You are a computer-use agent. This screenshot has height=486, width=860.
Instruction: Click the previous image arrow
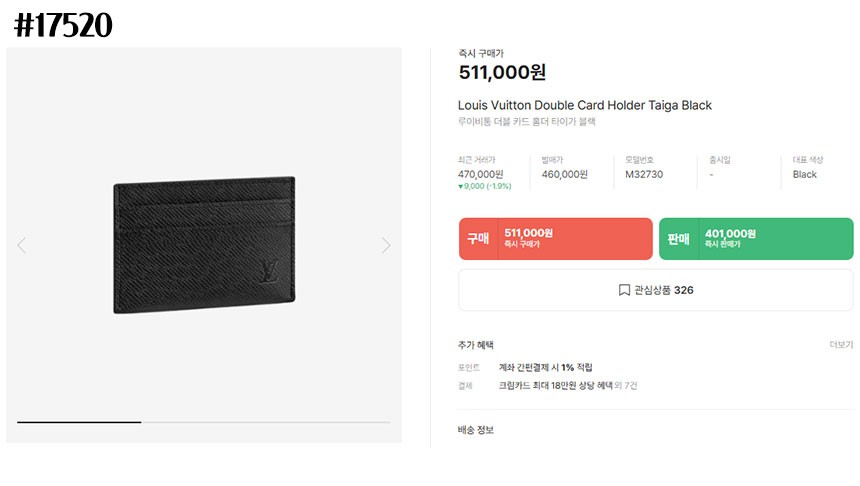click(x=21, y=245)
